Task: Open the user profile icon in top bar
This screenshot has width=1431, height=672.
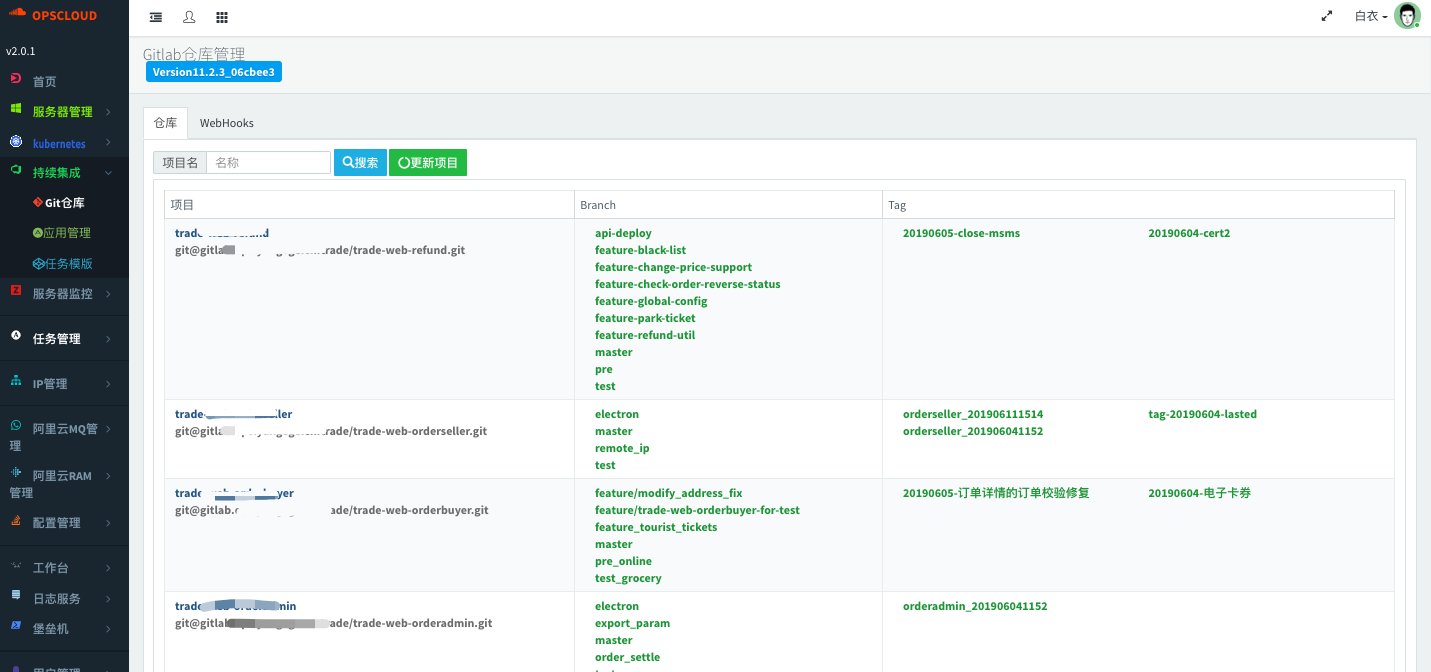Action: pyautogui.click(x=189, y=17)
